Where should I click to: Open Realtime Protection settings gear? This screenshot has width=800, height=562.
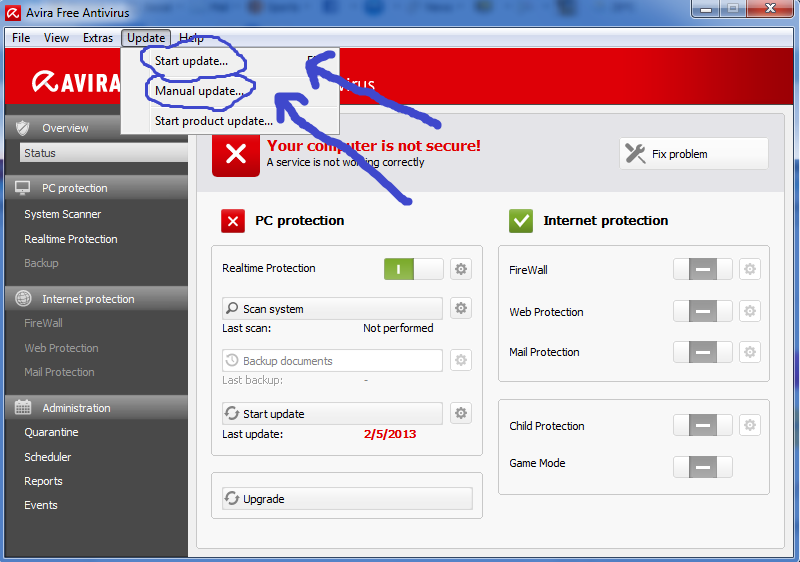click(x=461, y=269)
